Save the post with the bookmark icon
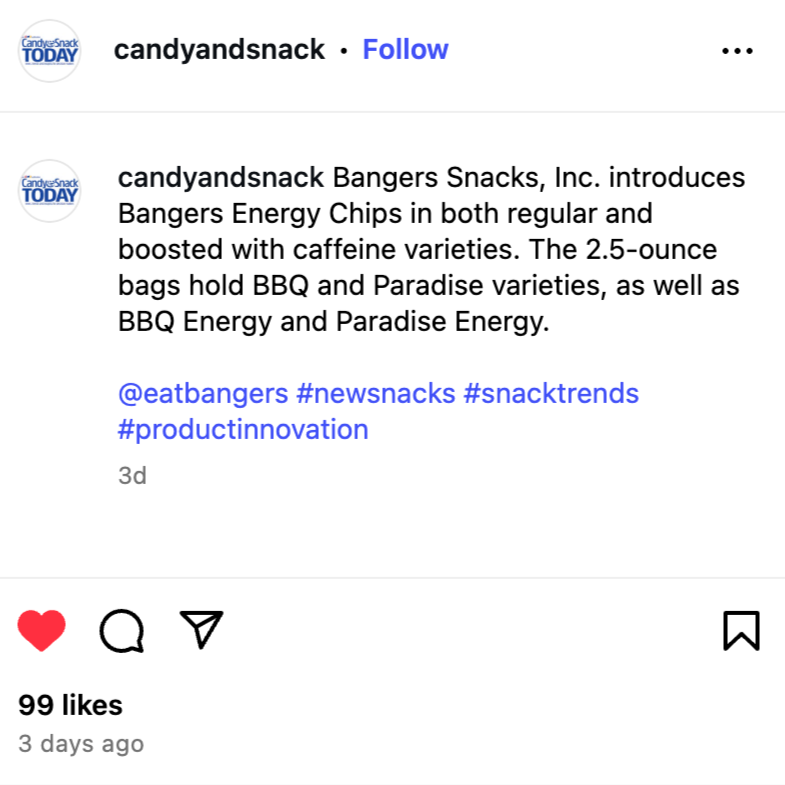 pos(741,631)
